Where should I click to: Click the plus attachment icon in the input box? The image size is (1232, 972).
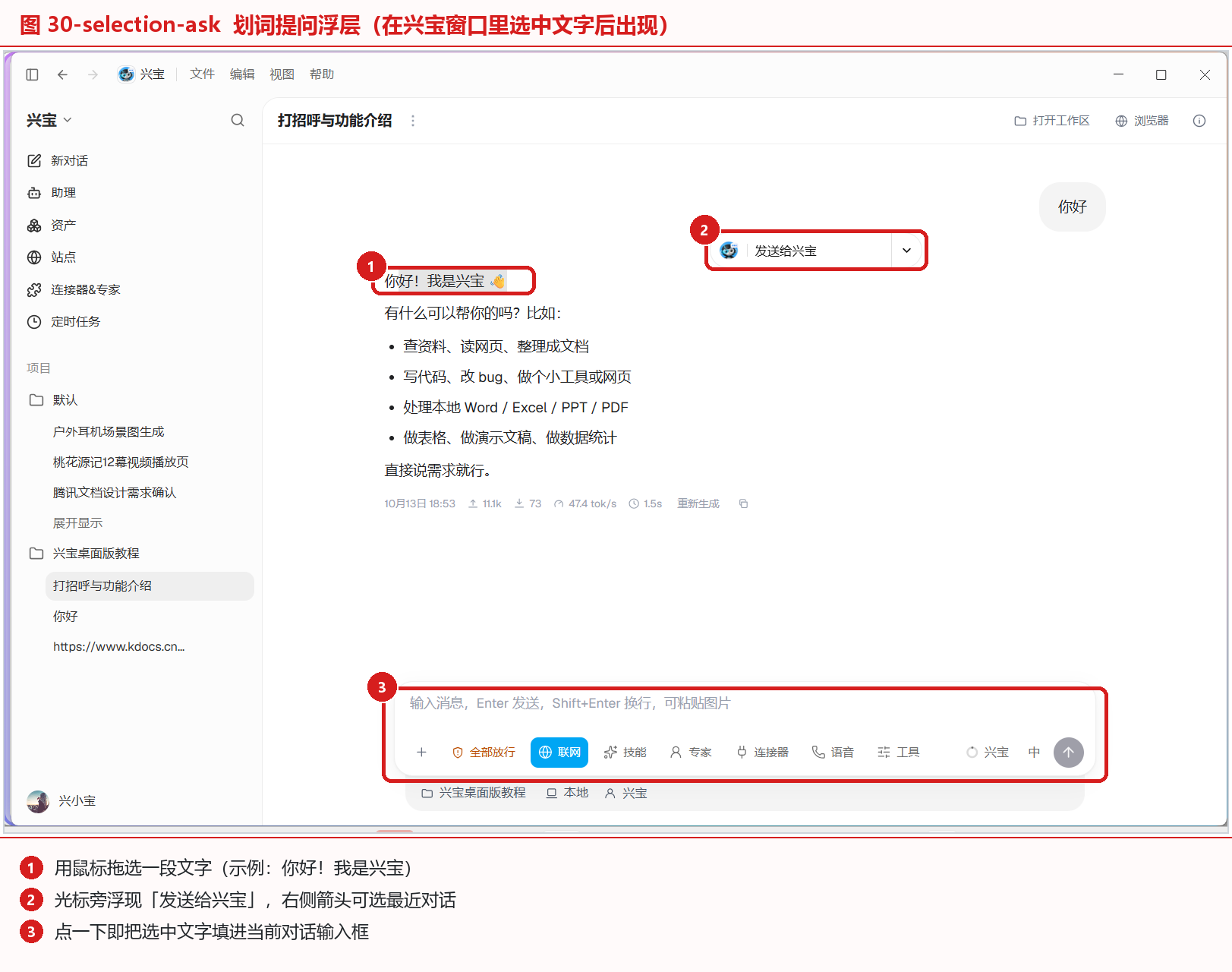coord(421,753)
